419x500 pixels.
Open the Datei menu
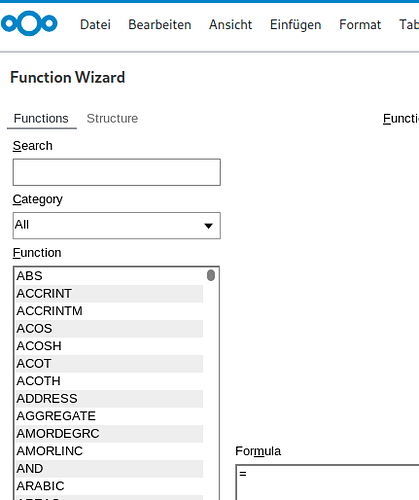click(x=95, y=25)
